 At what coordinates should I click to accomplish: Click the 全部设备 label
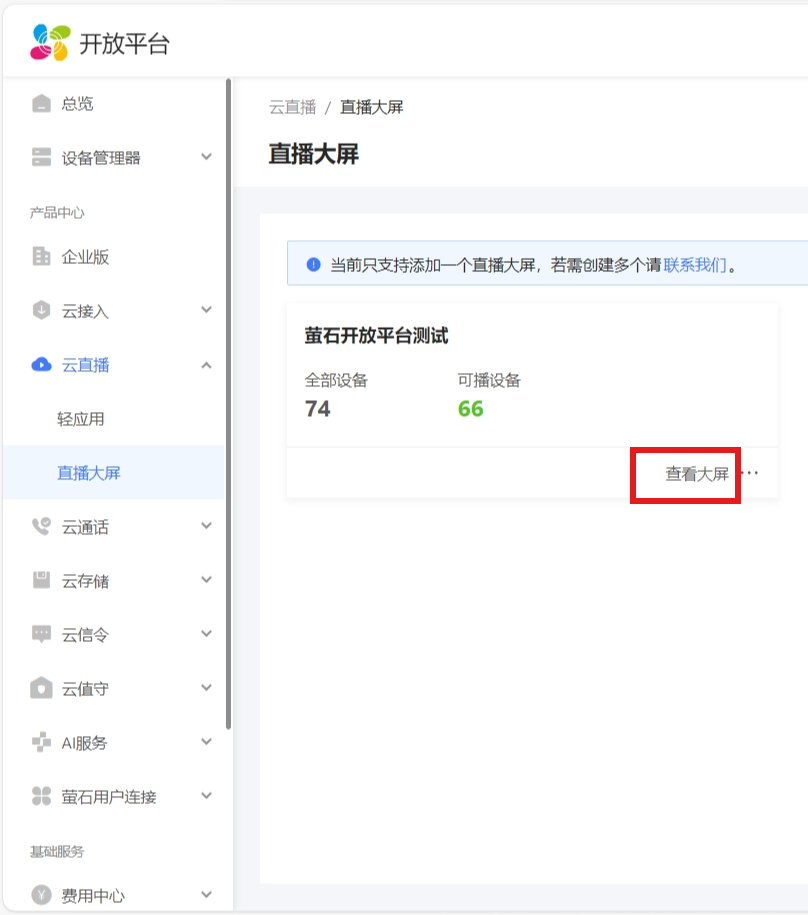click(x=336, y=380)
